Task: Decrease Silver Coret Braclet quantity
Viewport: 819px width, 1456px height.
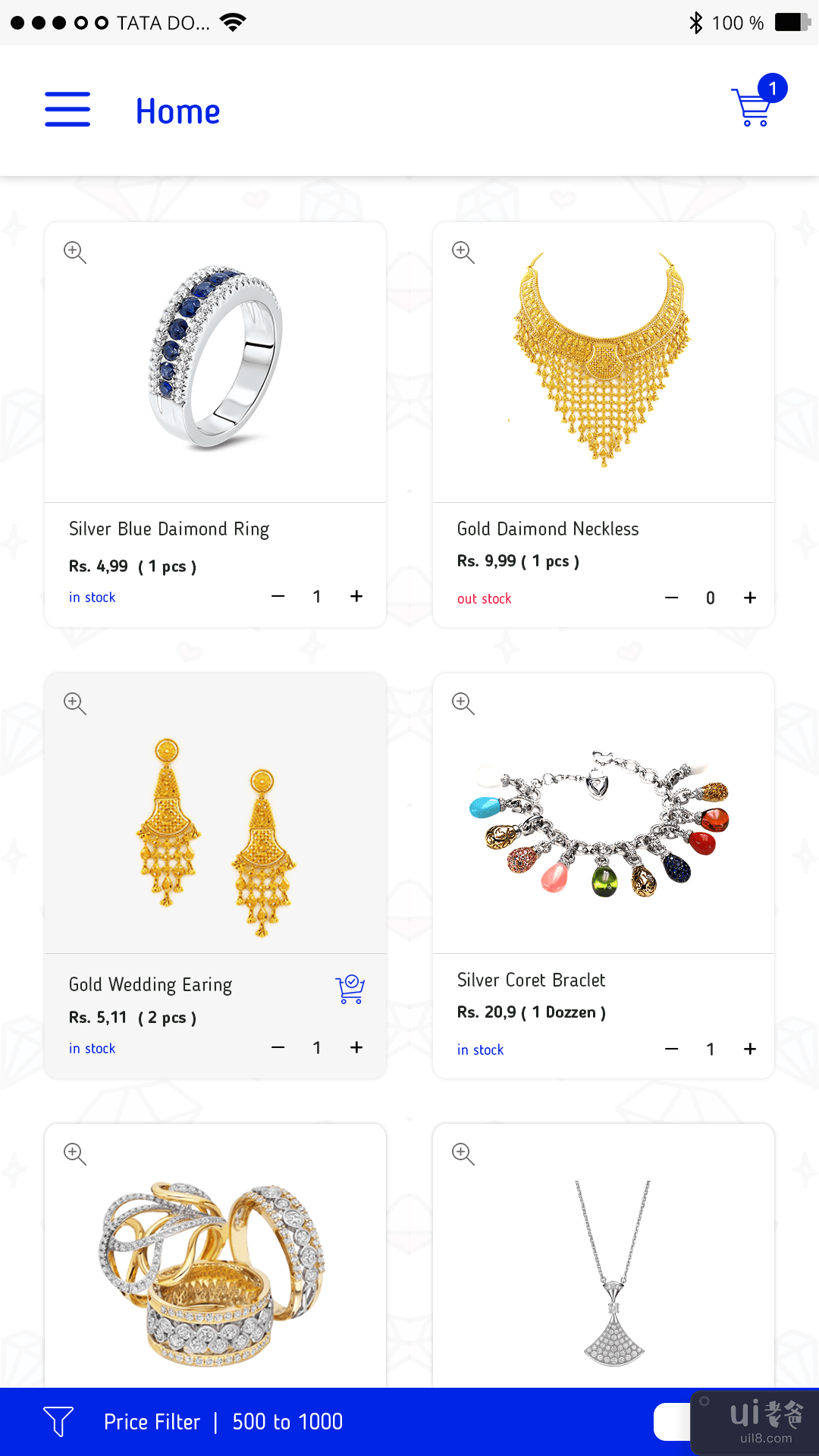Action: coord(671,1050)
